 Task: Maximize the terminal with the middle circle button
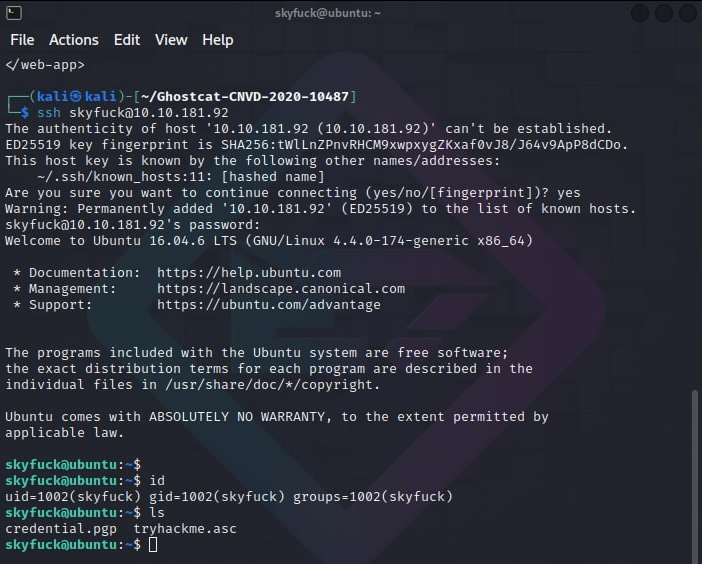[x=664, y=13]
